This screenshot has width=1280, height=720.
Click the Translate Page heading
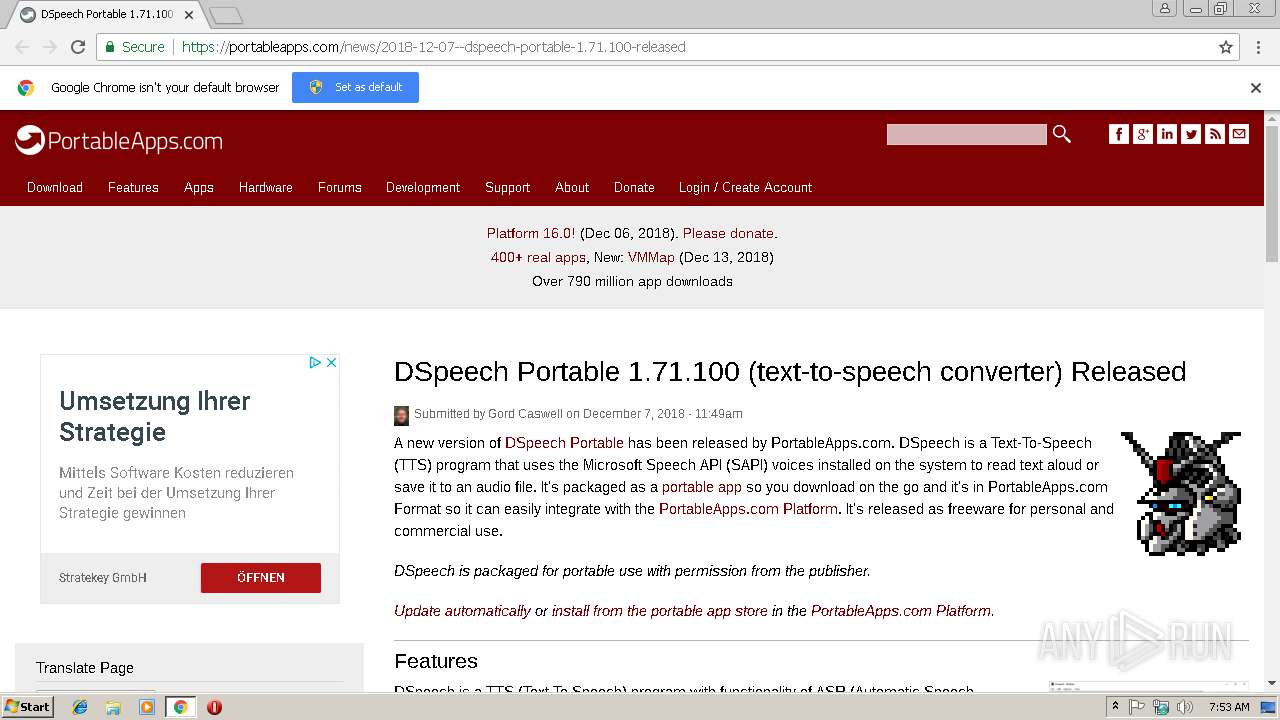pyautogui.click(x=85, y=668)
